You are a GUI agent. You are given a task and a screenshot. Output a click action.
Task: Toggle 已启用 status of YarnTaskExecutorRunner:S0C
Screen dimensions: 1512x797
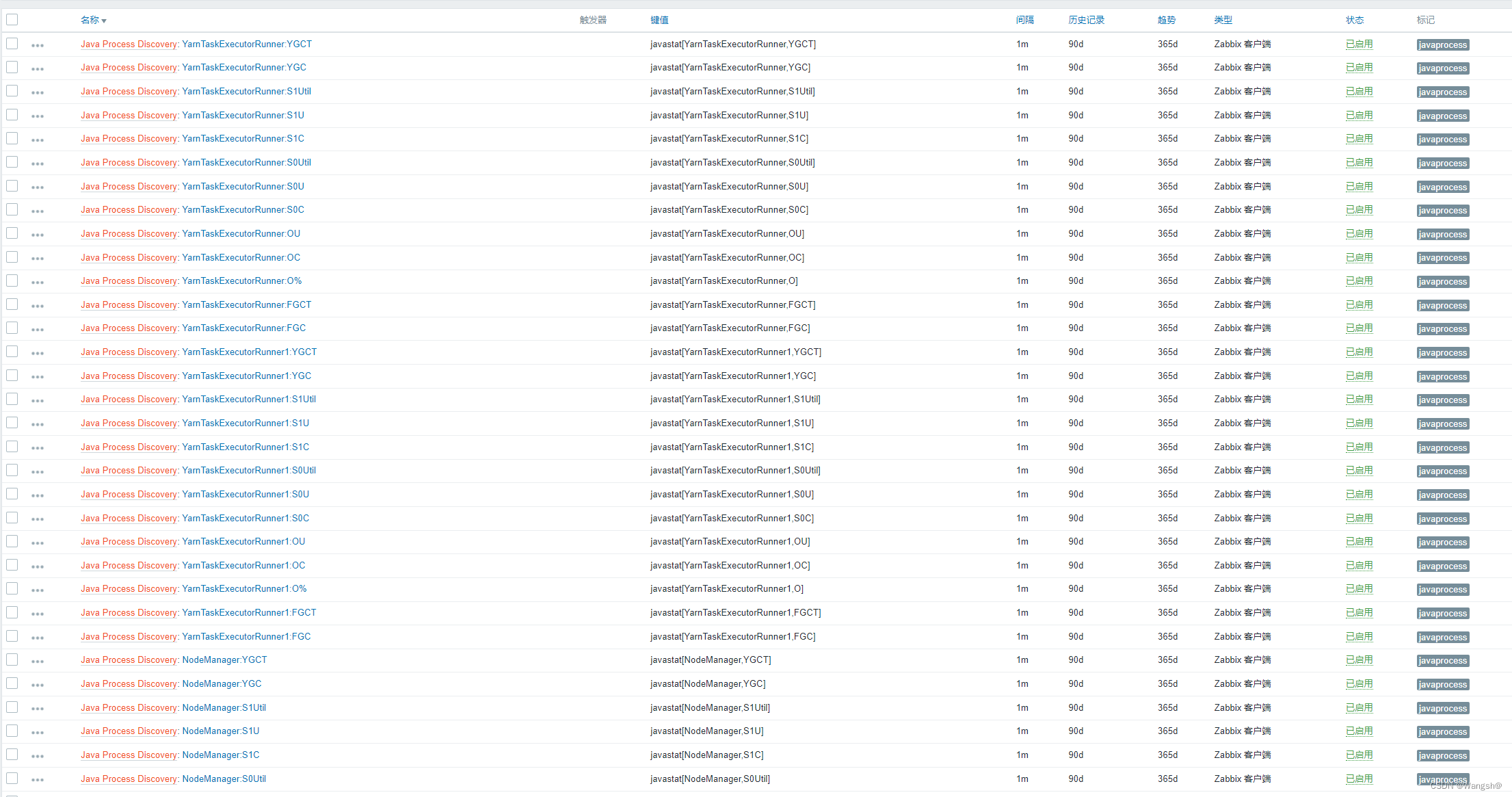point(1359,210)
